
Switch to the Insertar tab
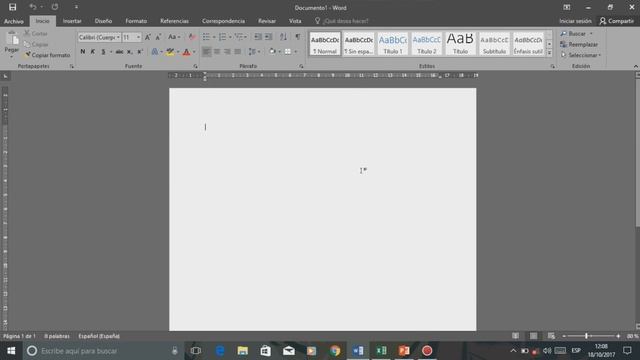(72, 21)
